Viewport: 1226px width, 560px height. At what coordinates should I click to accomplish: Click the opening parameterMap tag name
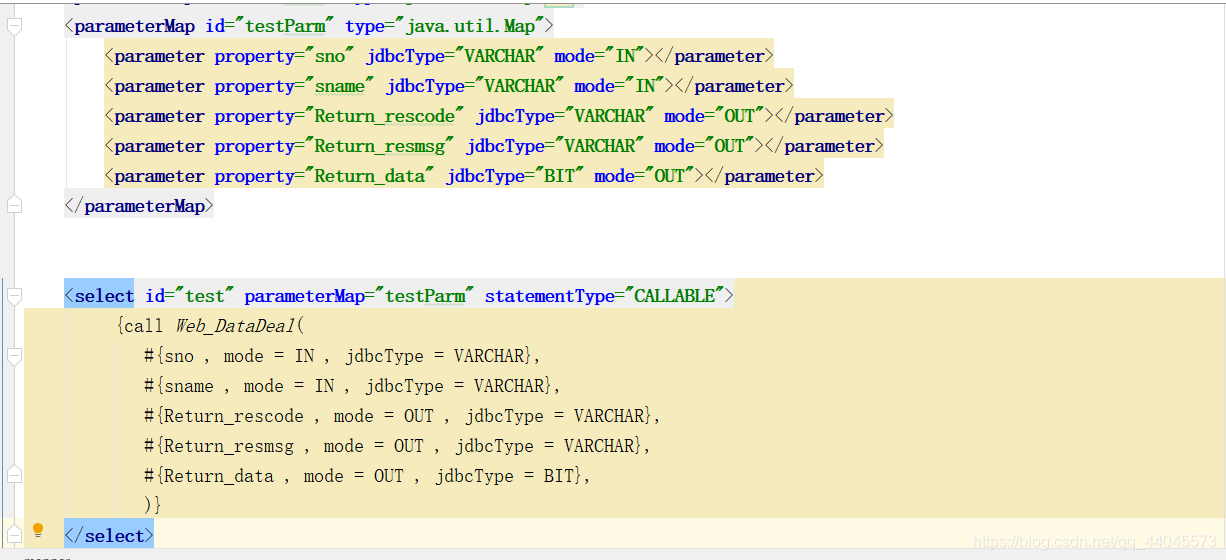click(x=134, y=26)
